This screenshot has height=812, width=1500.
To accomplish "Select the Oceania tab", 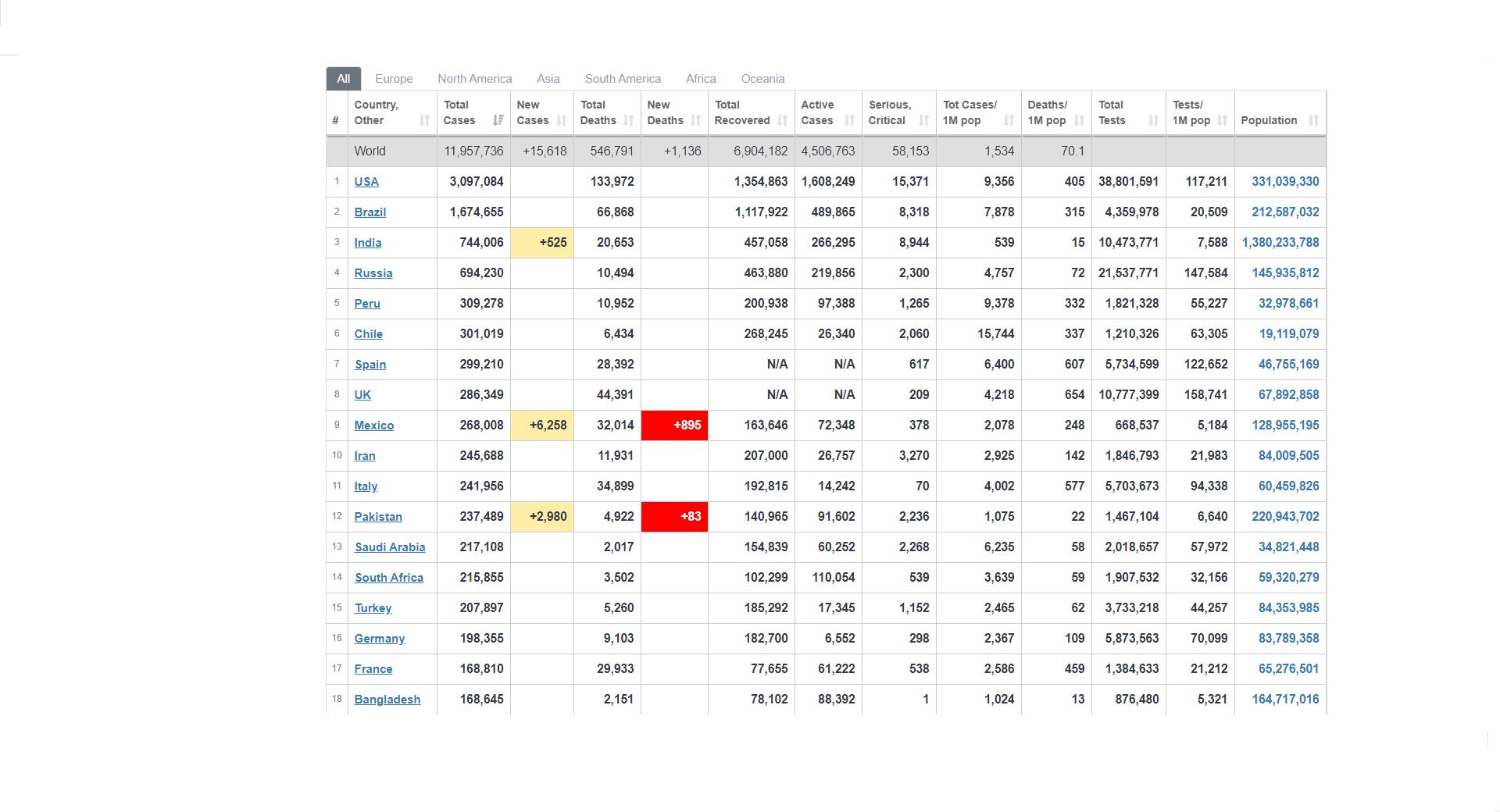I will 762,79.
